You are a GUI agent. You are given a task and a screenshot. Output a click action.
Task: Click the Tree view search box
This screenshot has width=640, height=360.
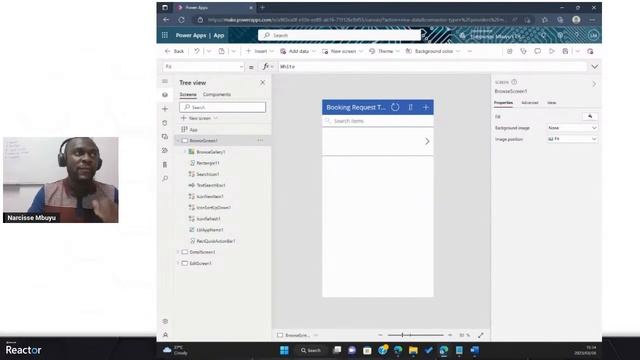(x=222, y=107)
